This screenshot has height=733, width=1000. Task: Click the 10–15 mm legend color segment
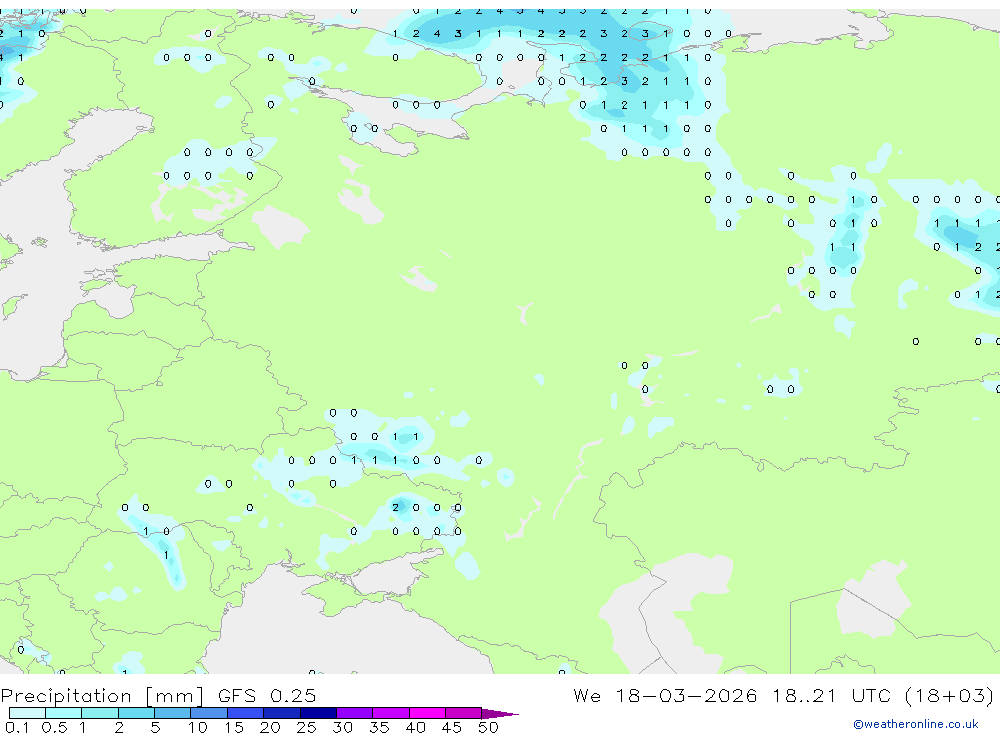[x=209, y=713]
